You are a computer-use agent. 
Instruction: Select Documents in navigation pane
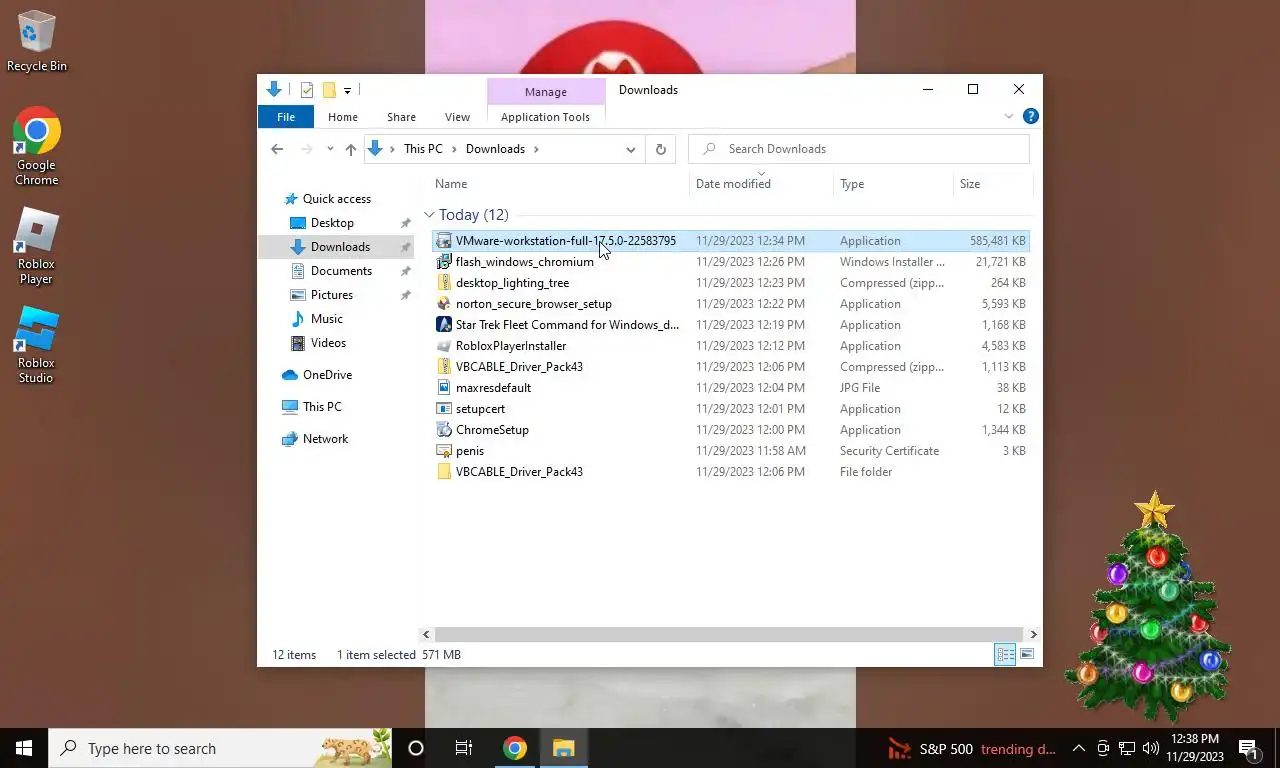[x=341, y=271]
